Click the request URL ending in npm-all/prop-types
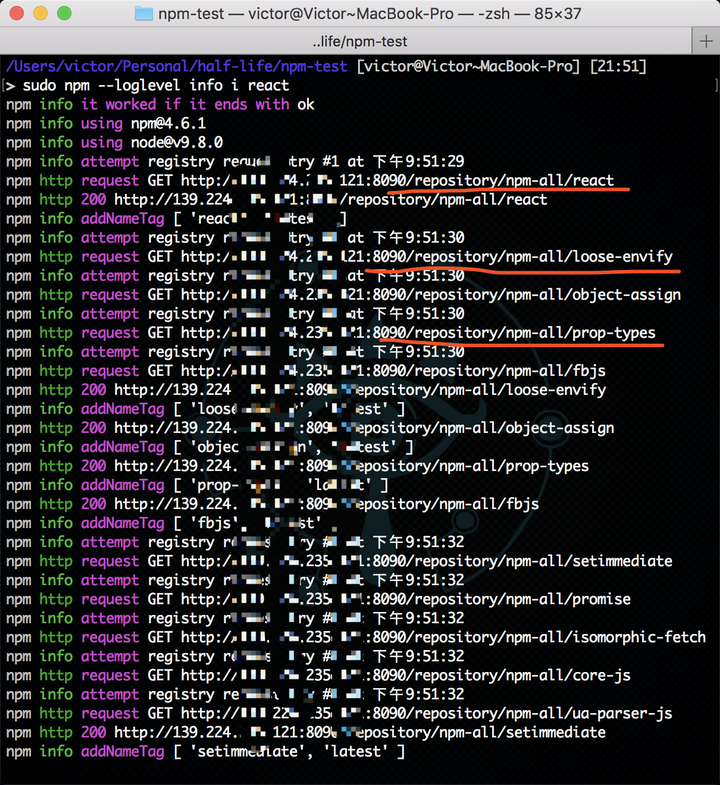This screenshot has height=785, width=720. pos(418,332)
